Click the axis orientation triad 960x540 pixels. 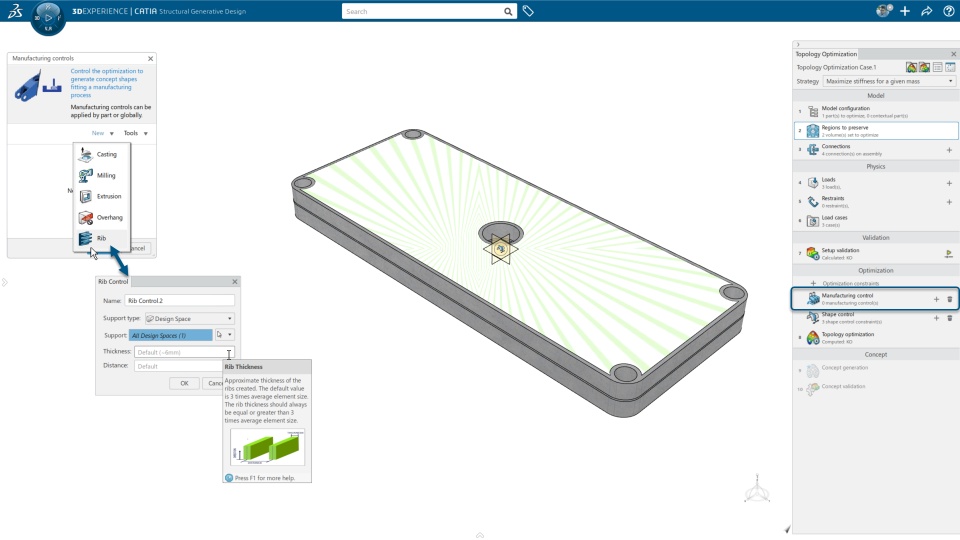pos(757,489)
